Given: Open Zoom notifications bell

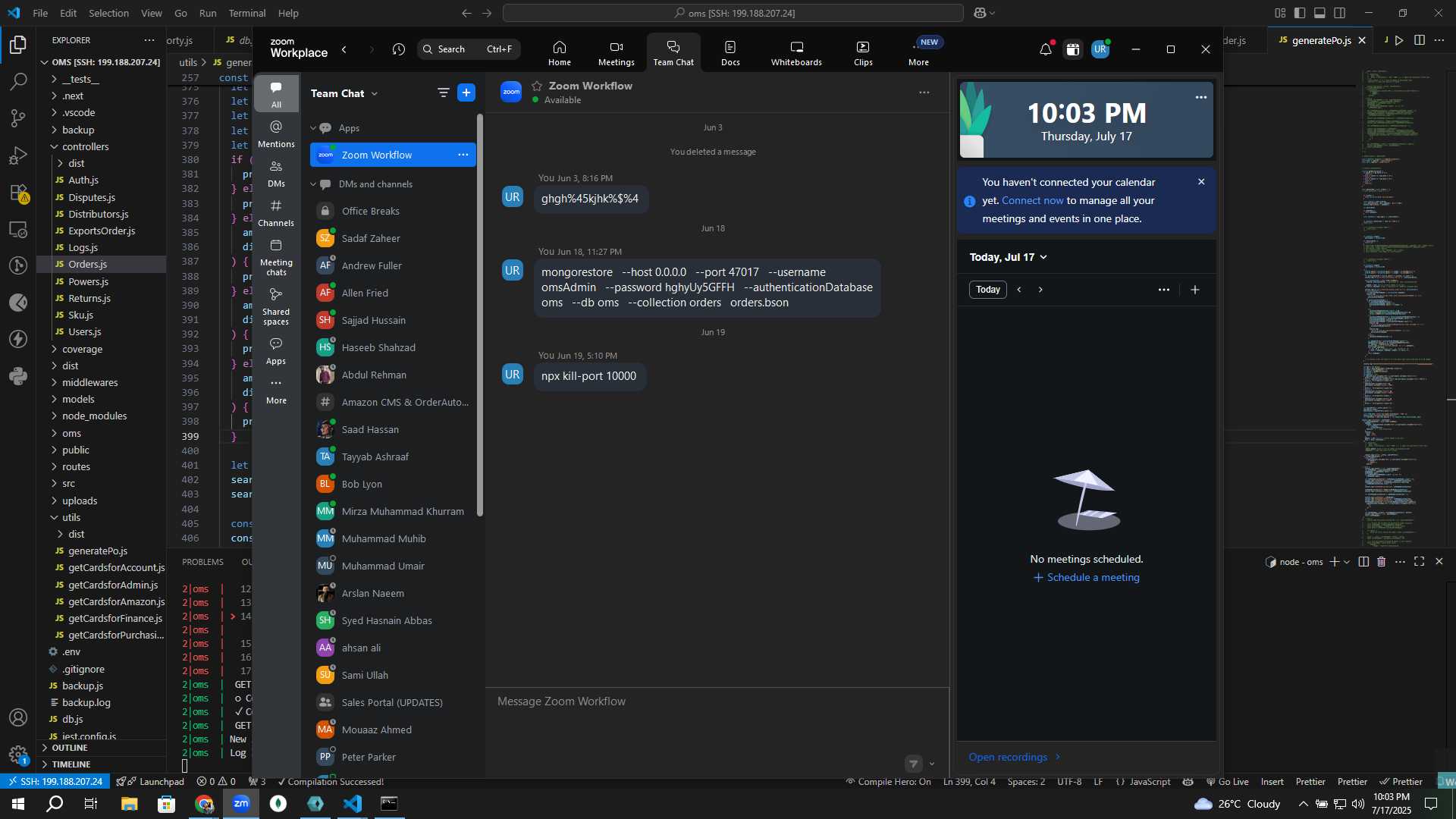Looking at the screenshot, I should click(1046, 49).
